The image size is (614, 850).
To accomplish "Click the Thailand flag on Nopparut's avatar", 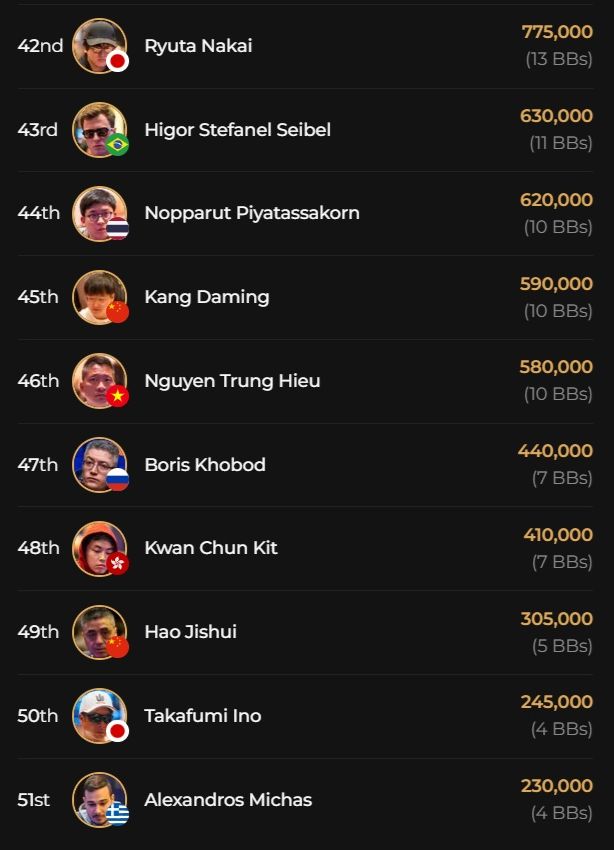I will tap(118, 229).
